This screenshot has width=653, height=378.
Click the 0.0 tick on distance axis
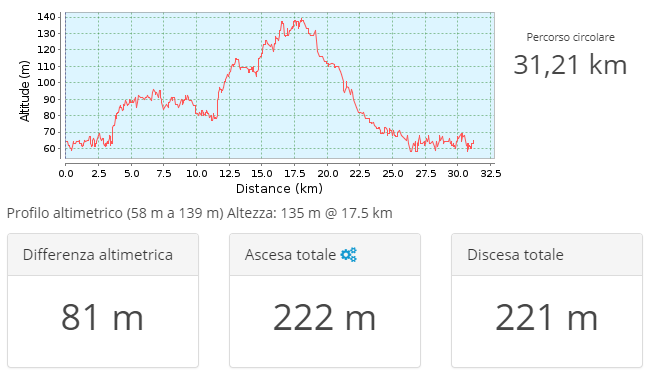[x=66, y=173]
